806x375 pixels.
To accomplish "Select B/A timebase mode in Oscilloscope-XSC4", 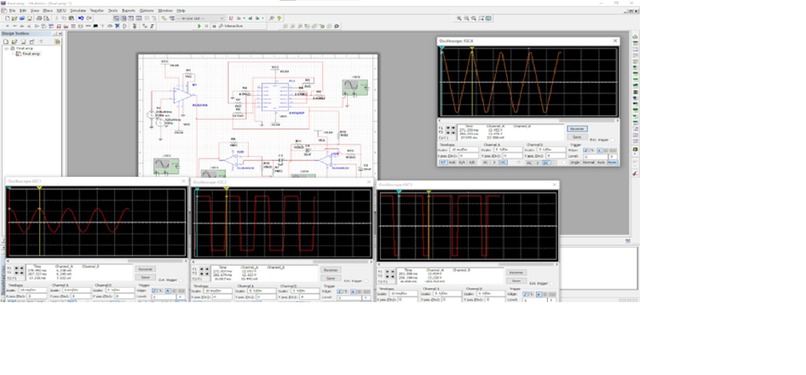I will [x=462, y=162].
